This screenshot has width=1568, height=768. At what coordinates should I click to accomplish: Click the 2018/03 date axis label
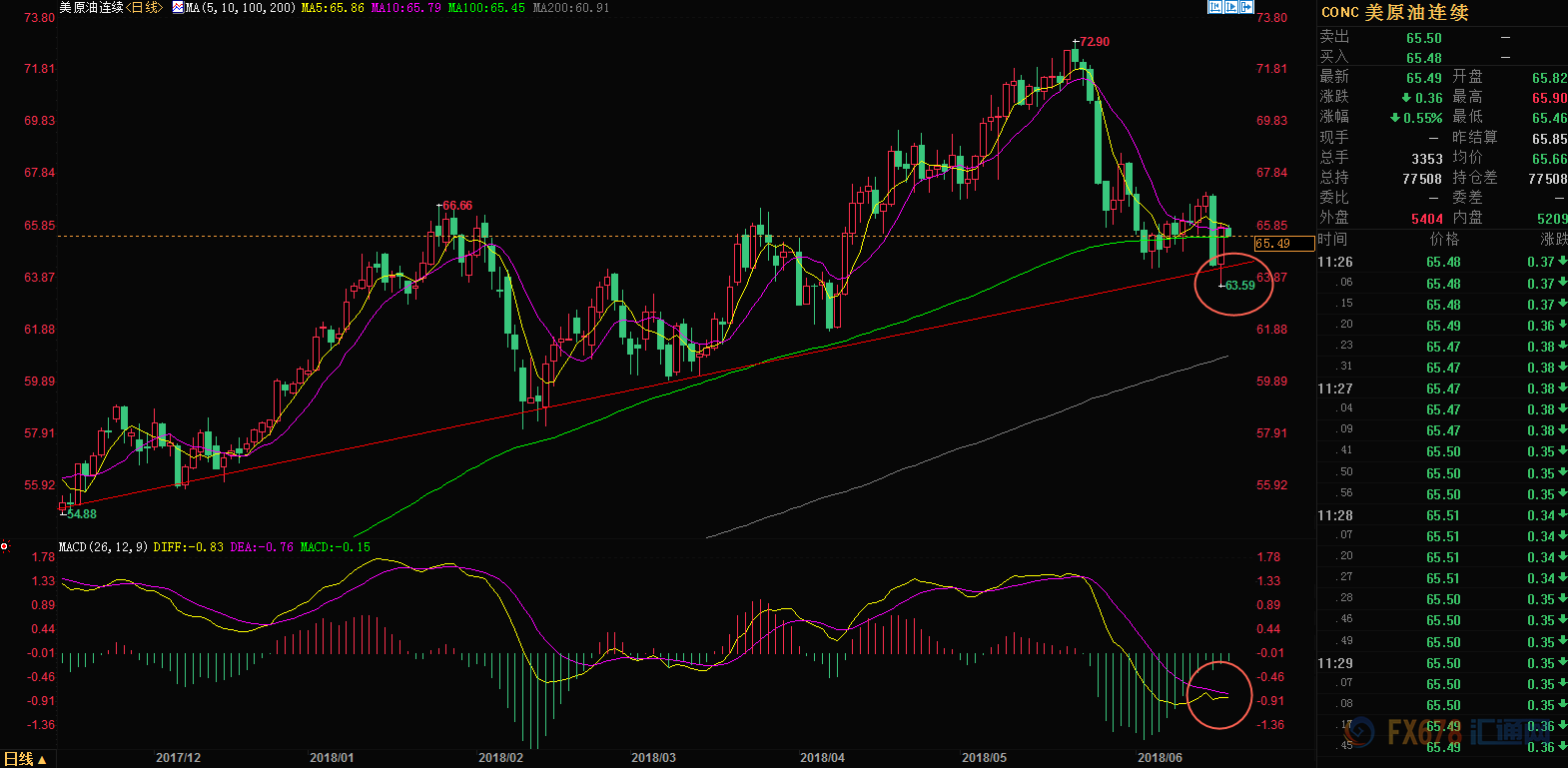(x=653, y=758)
